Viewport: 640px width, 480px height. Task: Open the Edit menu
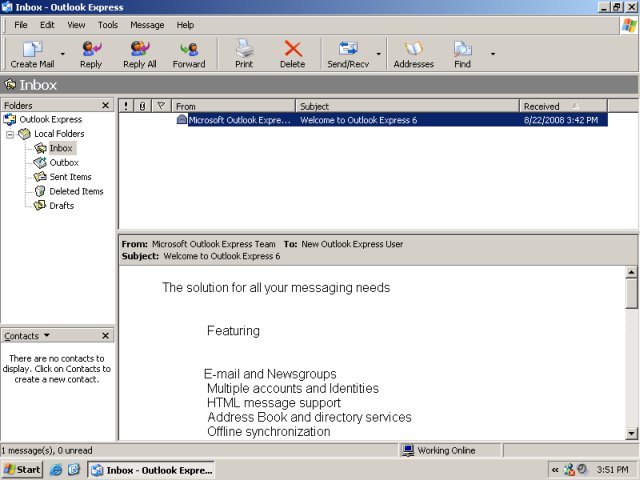pos(47,25)
